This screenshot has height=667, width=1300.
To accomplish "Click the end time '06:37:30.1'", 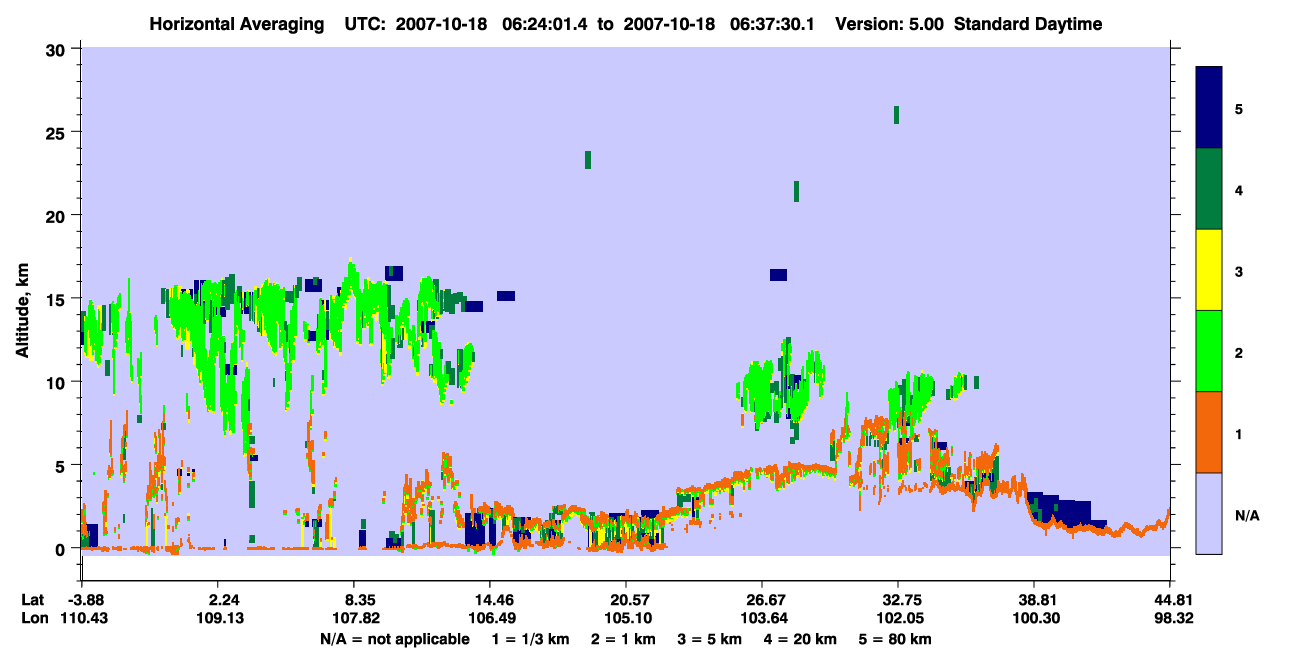I will point(773,24).
